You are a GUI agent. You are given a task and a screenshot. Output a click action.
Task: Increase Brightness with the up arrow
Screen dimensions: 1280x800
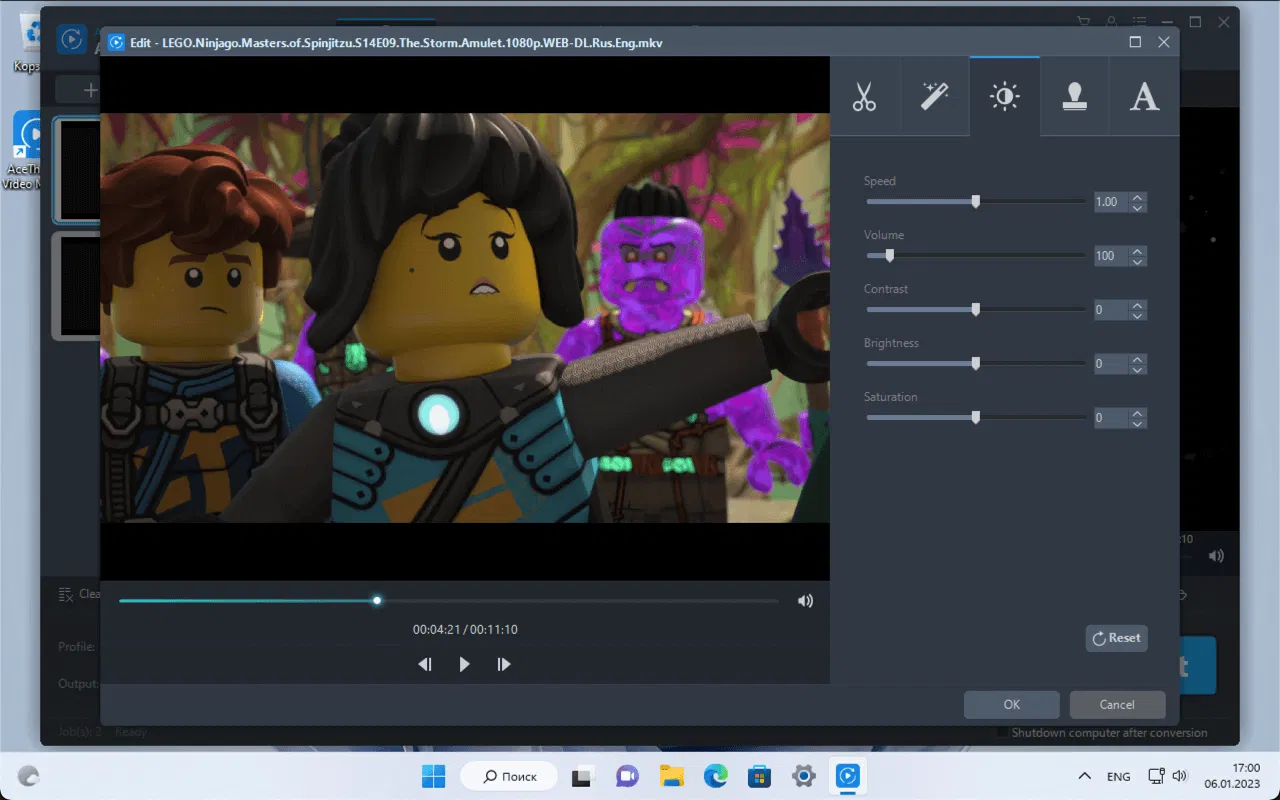(x=1137, y=359)
